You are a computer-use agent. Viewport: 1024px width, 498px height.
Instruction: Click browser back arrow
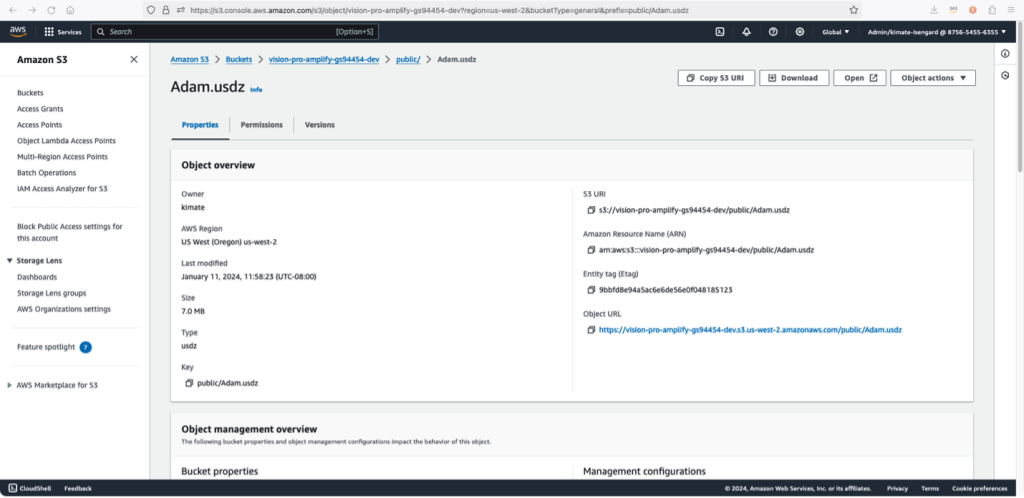tap(13, 10)
